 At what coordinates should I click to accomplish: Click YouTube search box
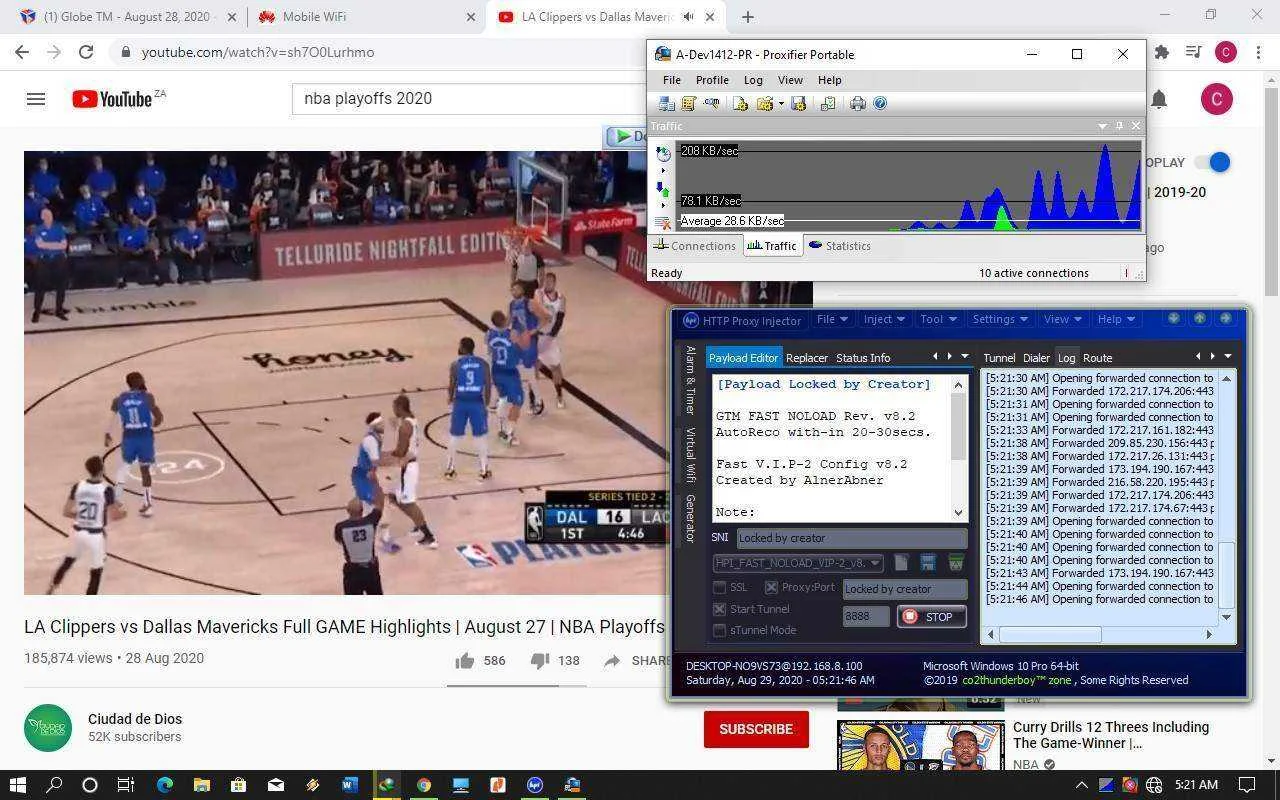[x=470, y=98]
